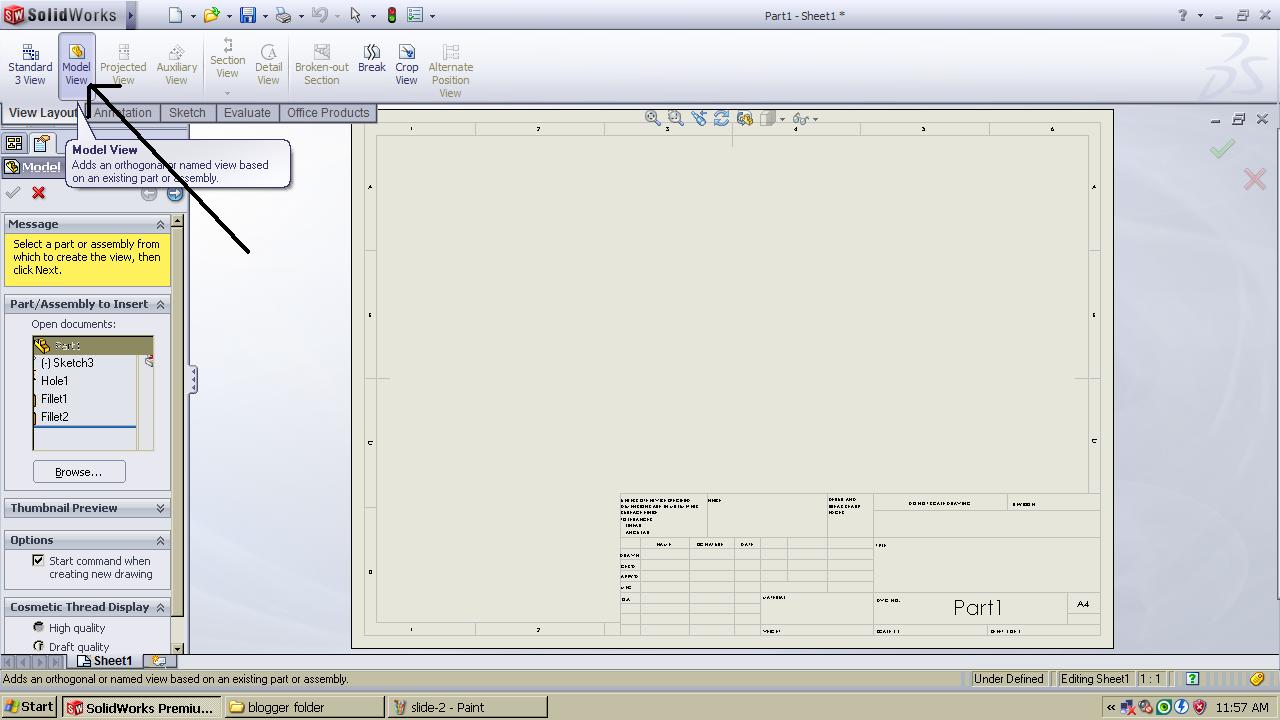Viewport: 1280px width, 720px height.
Task: Select Fillet1 in the Open documents list
Action: click(54, 398)
